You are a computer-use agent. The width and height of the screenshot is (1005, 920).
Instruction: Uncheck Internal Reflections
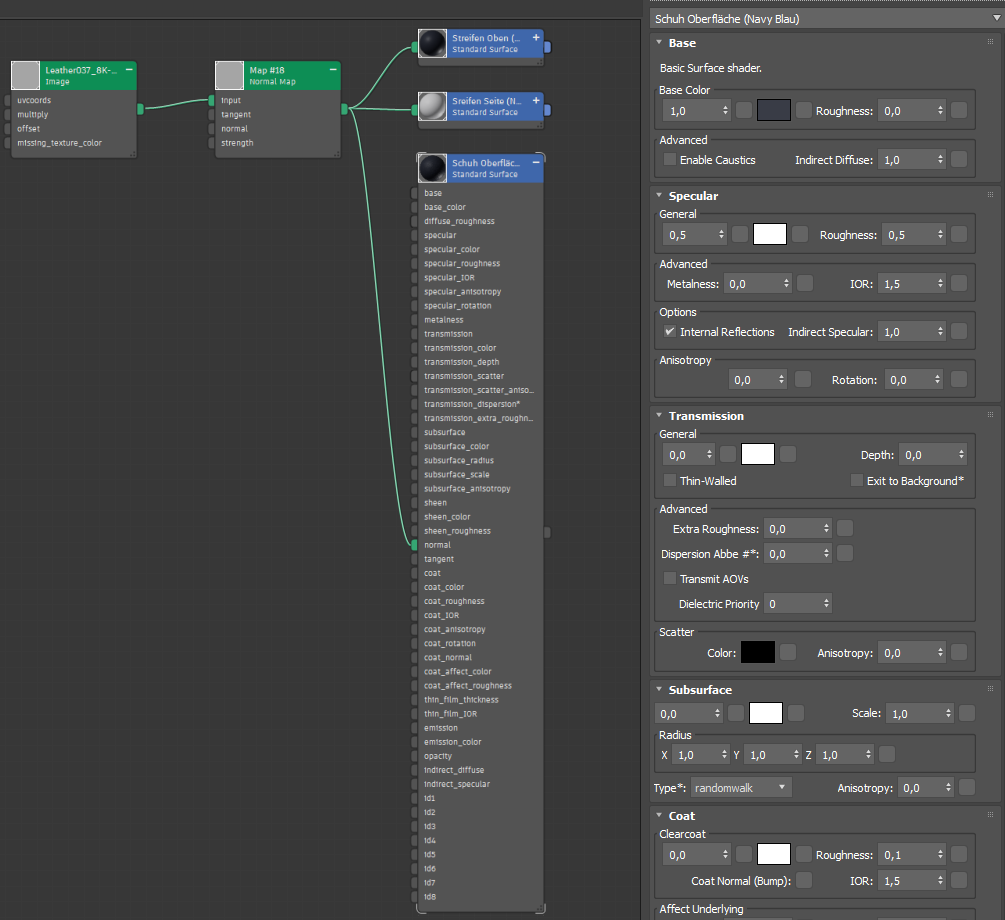pyautogui.click(x=670, y=332)
